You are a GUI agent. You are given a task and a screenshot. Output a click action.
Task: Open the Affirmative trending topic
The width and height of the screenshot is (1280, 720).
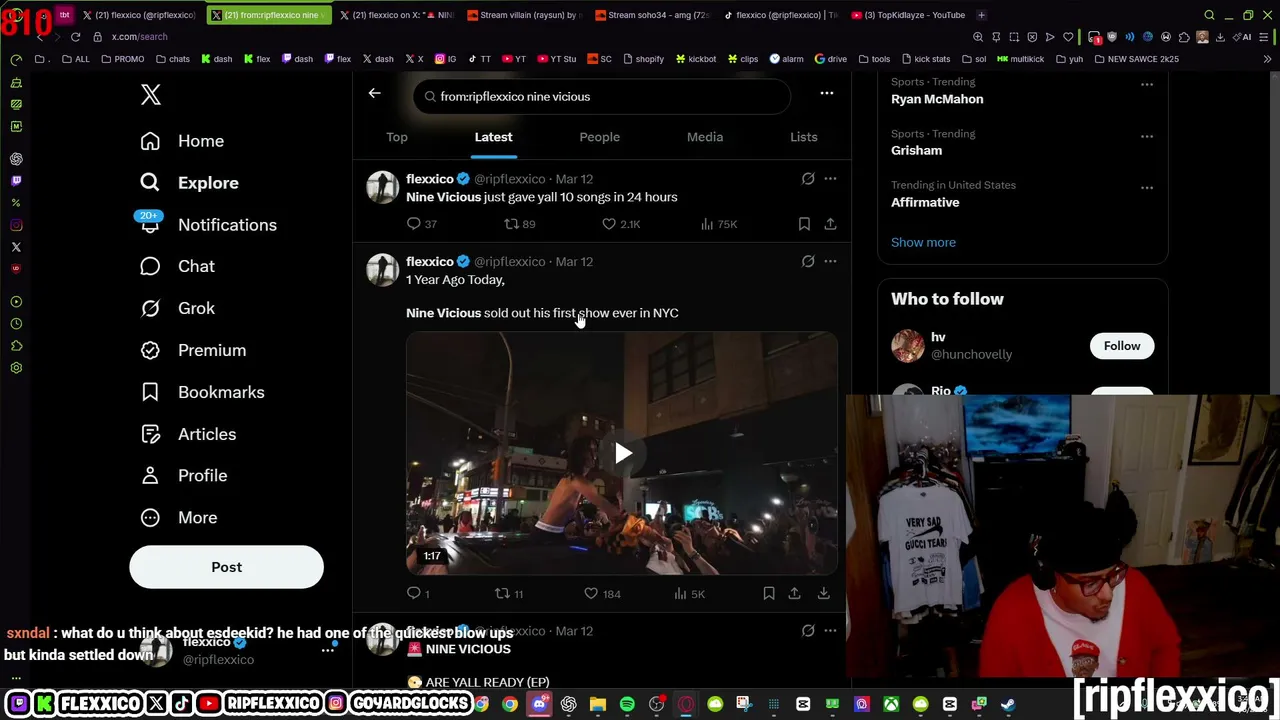[x=925, y=202]
